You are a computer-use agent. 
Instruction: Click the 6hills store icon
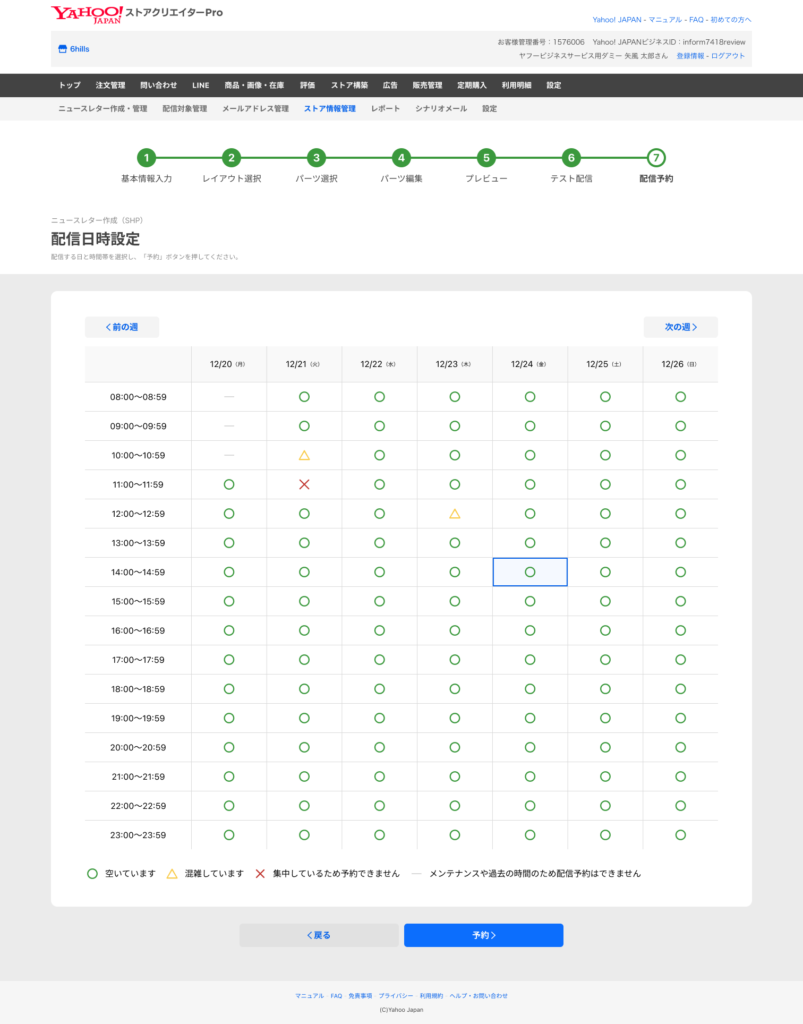pos(62,49)
